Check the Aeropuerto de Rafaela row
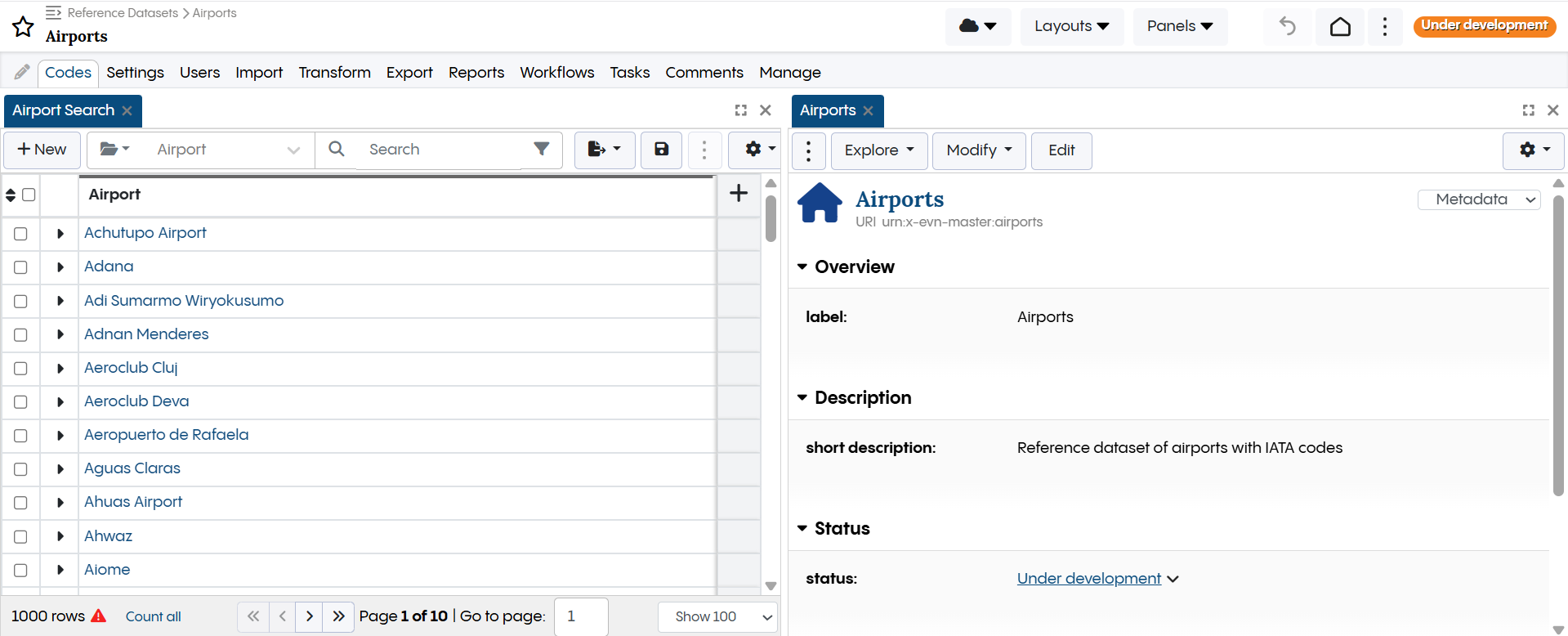 tap(20, 436)
